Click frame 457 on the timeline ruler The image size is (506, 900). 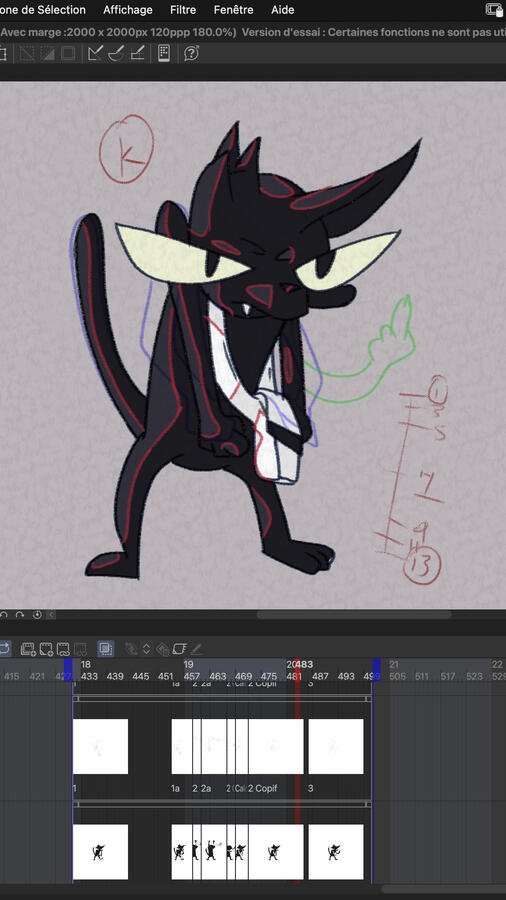192,676
